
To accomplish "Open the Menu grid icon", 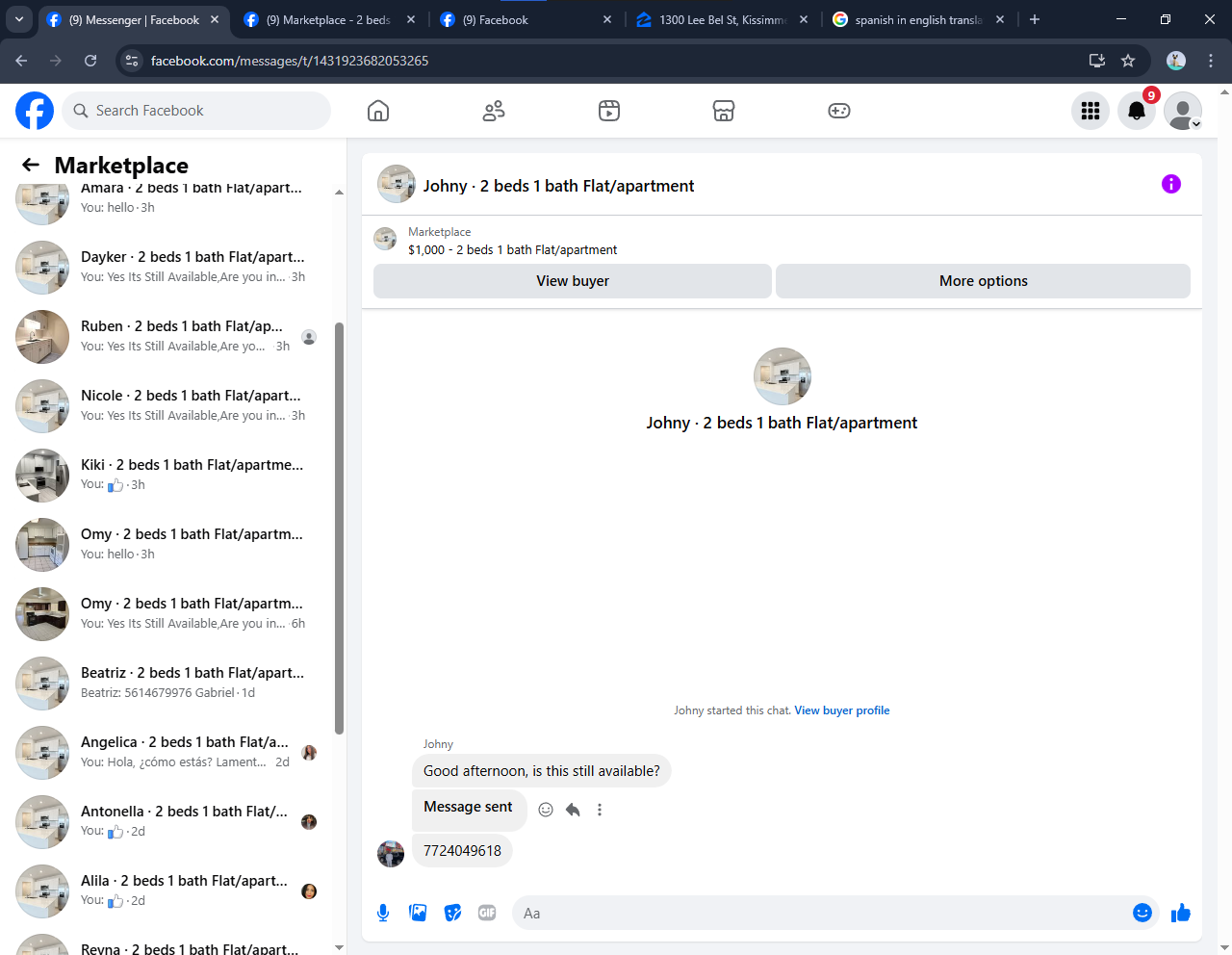I will coord(1091,111).
